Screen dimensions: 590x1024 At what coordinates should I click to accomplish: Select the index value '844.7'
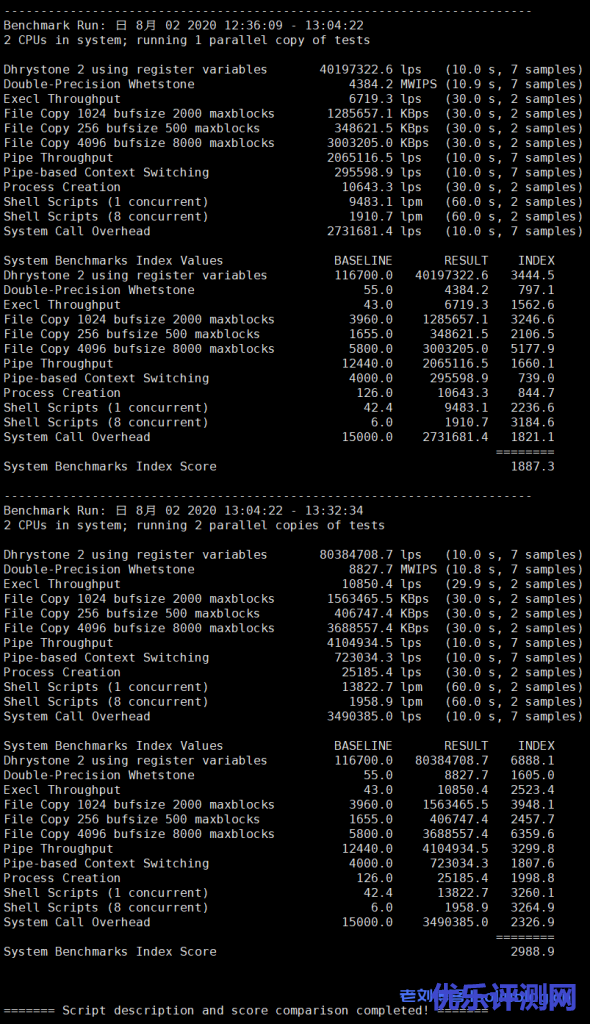click(536, 392)
